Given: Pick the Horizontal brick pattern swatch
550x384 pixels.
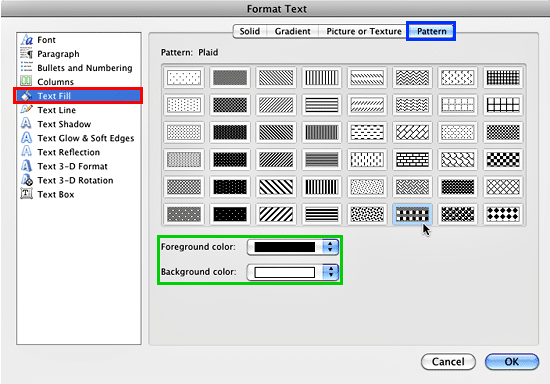Looking at the screenshot, I should coord(412,159).
